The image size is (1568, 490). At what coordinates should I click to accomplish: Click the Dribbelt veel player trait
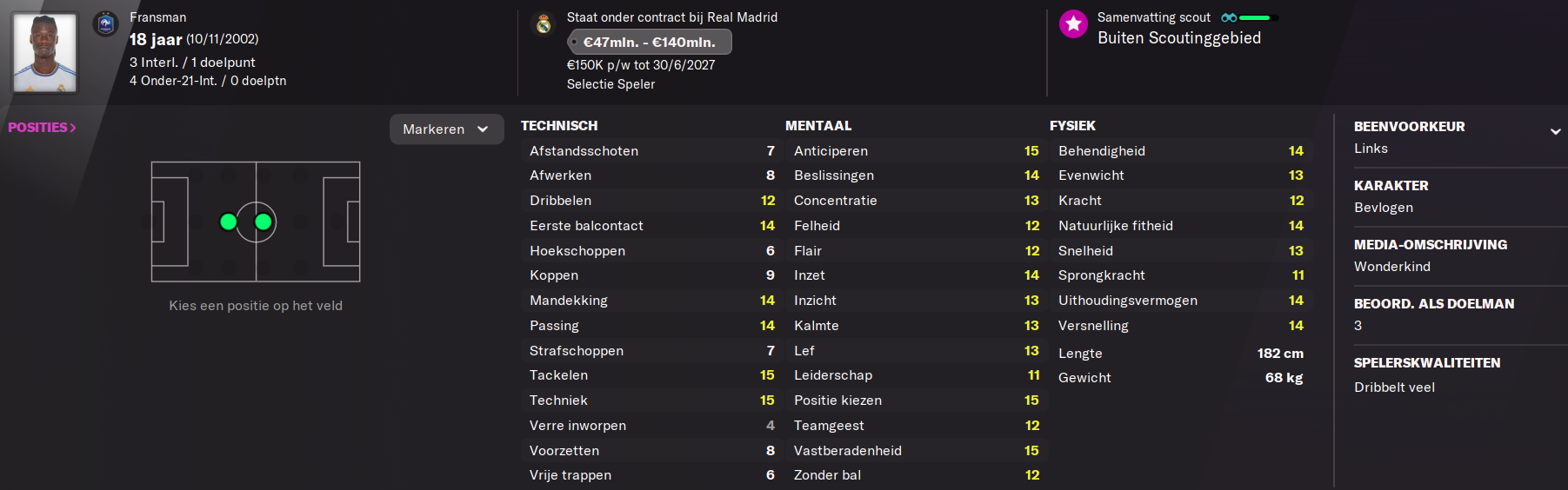pyautogui.click(x=1394, y=387)
